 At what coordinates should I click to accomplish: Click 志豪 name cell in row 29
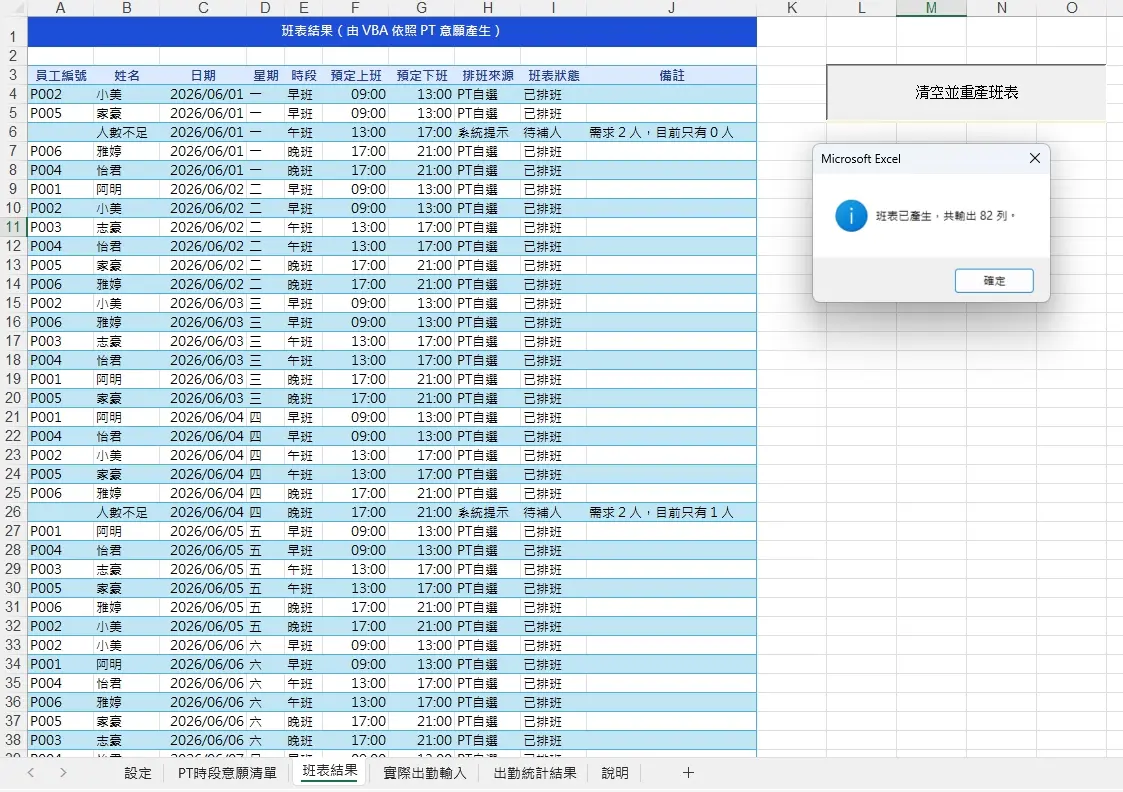(x=126, y=569)
